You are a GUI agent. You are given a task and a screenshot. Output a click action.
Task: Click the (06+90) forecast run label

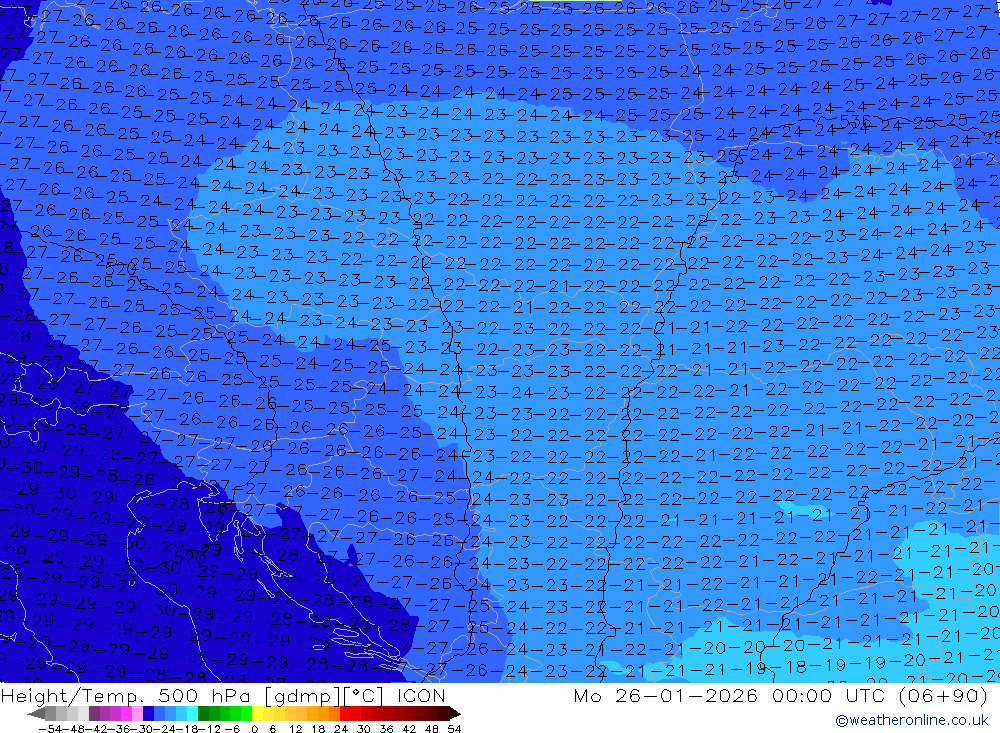[942, 695]
